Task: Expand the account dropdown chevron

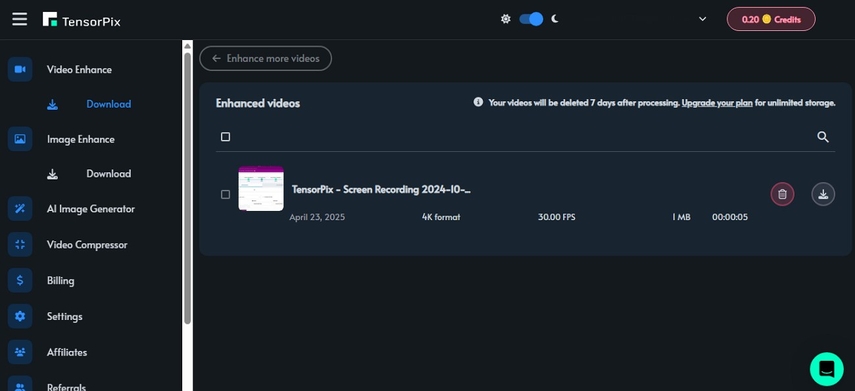Action: pos(702,19)
